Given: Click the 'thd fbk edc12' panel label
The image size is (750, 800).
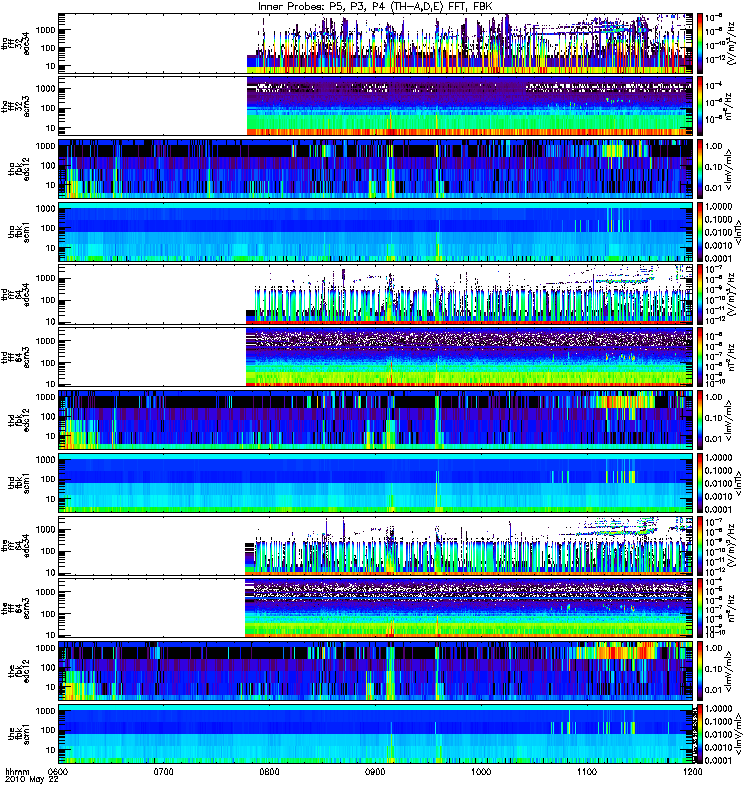Looking at the screenshot, I should pos(19,420).
